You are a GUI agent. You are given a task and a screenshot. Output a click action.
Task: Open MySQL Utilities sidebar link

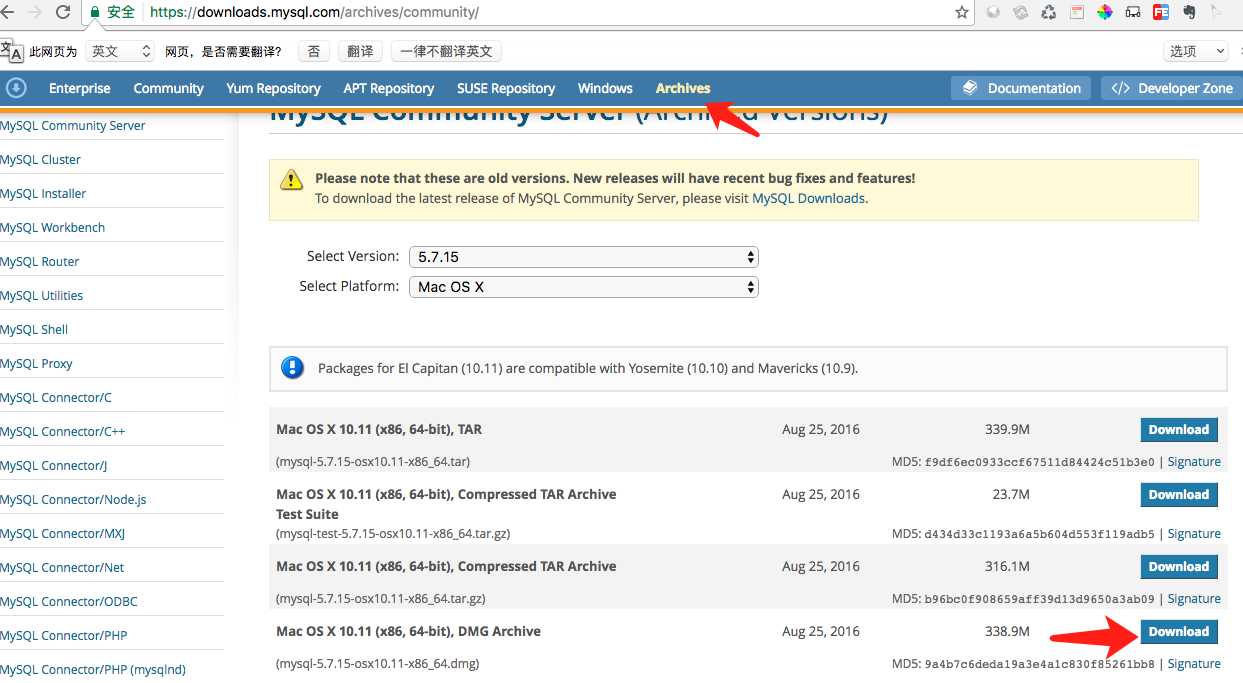click(x=41, y=295)
